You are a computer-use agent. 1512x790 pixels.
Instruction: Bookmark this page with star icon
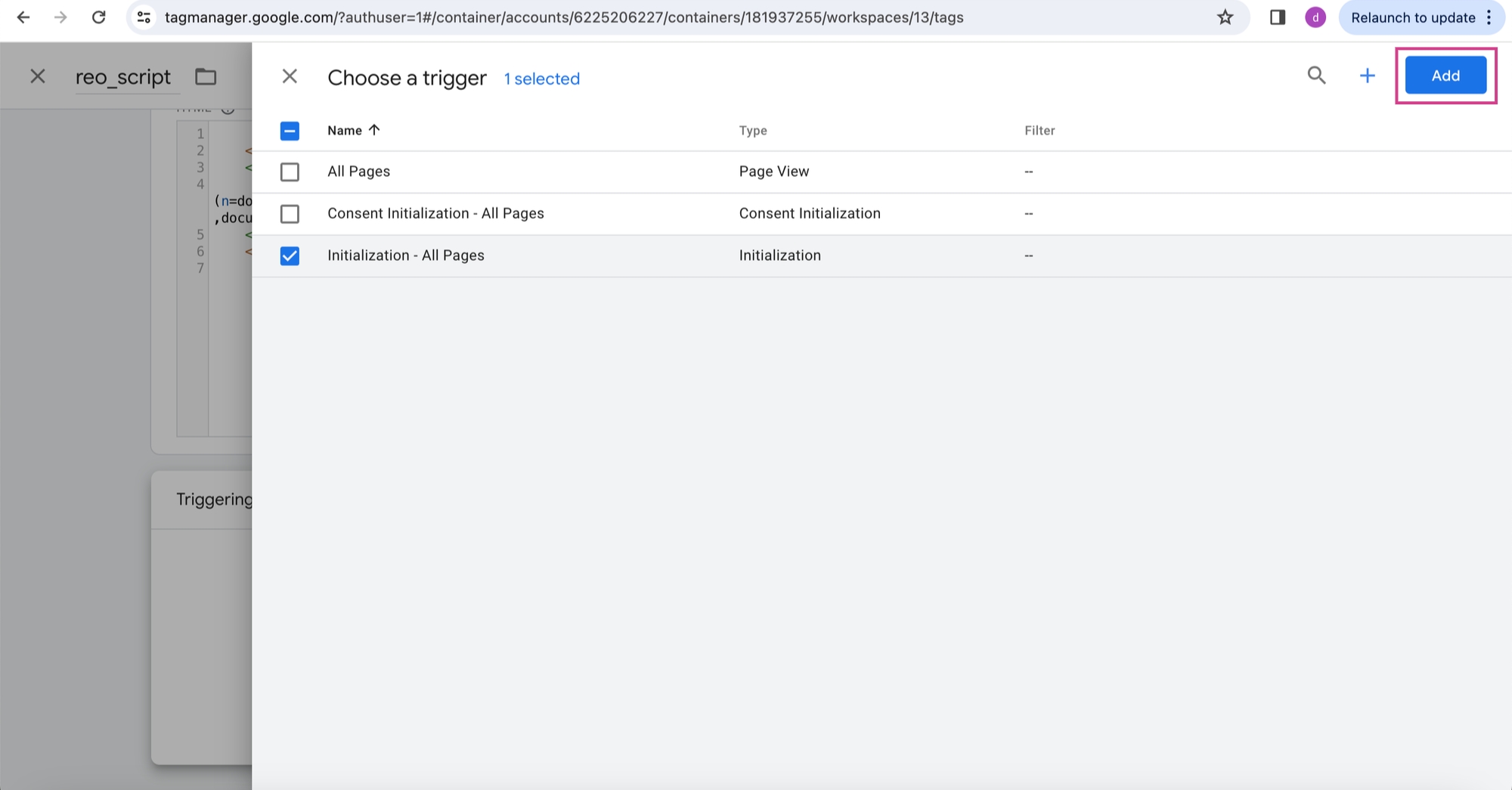pyautogui.click(x=1225, y=17)
